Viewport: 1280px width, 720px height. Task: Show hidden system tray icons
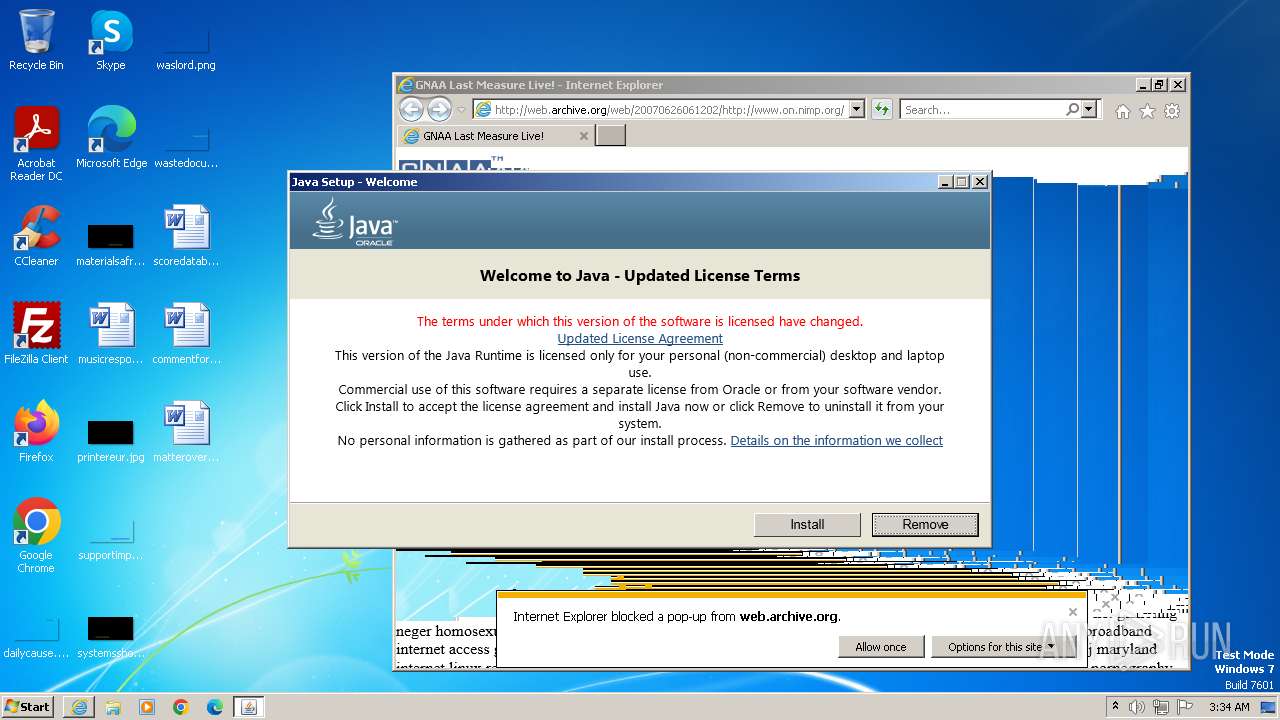1116,707
